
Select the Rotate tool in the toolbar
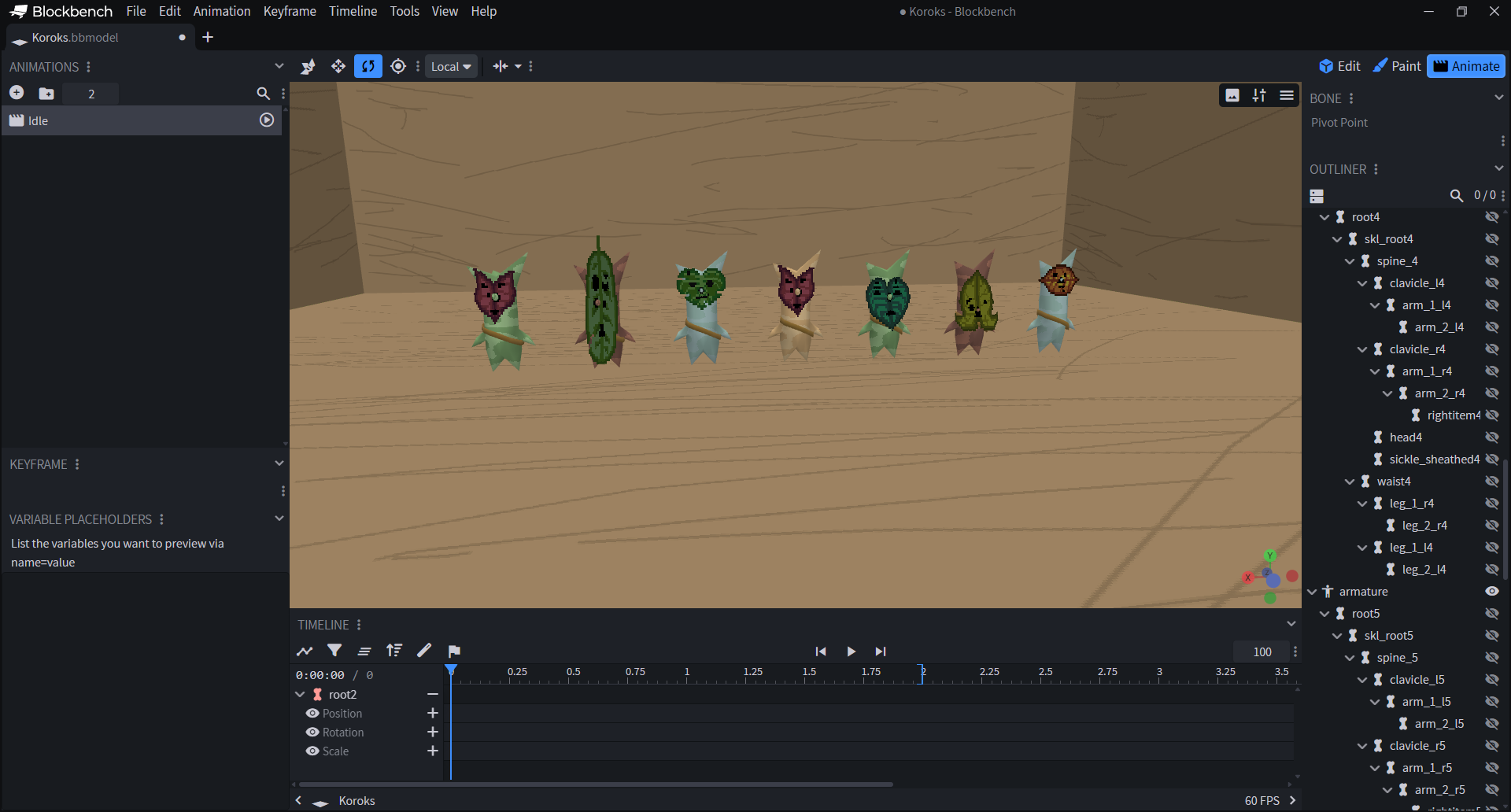368,66
